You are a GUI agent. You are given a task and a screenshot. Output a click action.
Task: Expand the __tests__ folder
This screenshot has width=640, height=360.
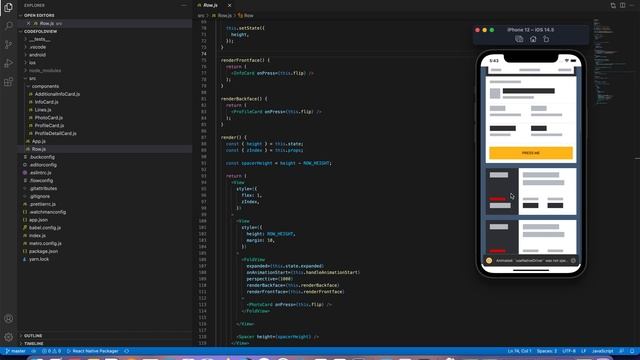40,39
